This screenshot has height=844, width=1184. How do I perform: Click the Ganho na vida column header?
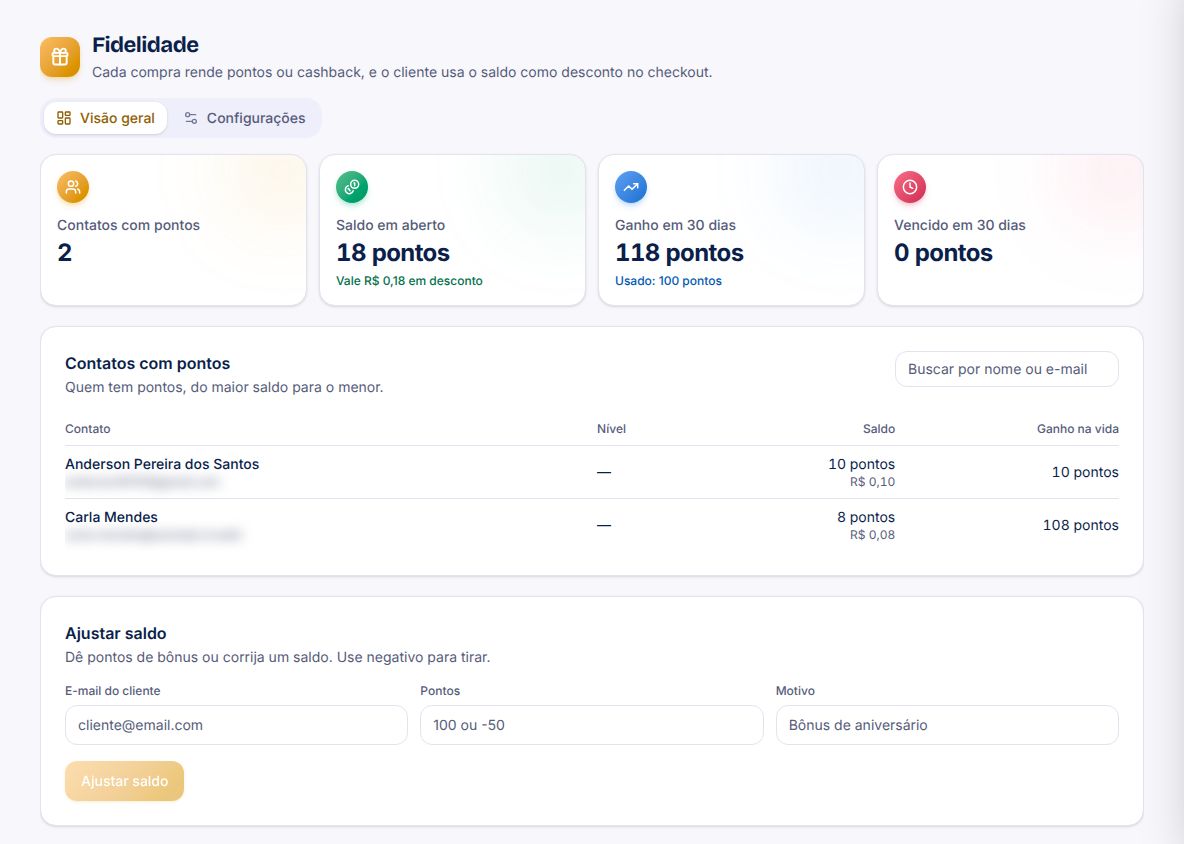click(x=1078, y=429)
